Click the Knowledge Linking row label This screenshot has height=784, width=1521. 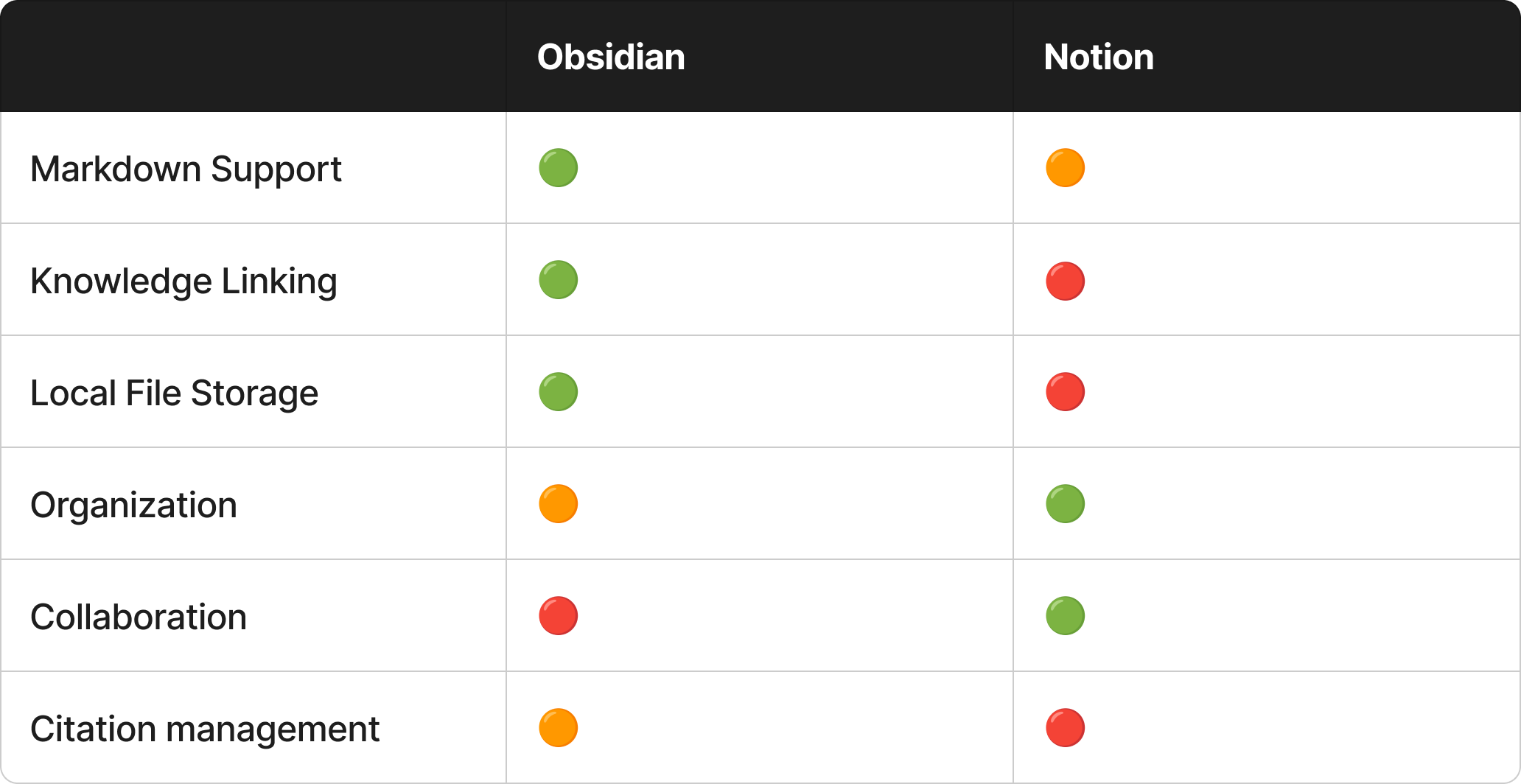click(x=183, y=281)
